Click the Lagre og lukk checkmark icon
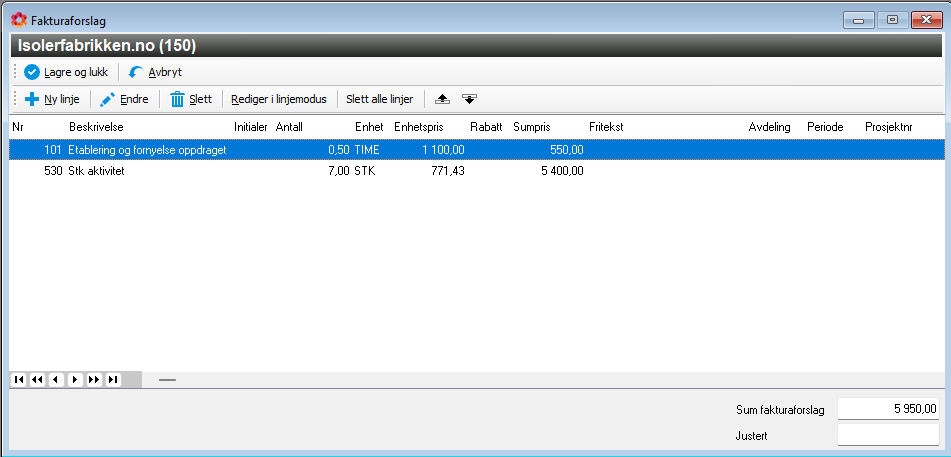The height and width of the screenshot is (457, 951). (x=31, y=72)
